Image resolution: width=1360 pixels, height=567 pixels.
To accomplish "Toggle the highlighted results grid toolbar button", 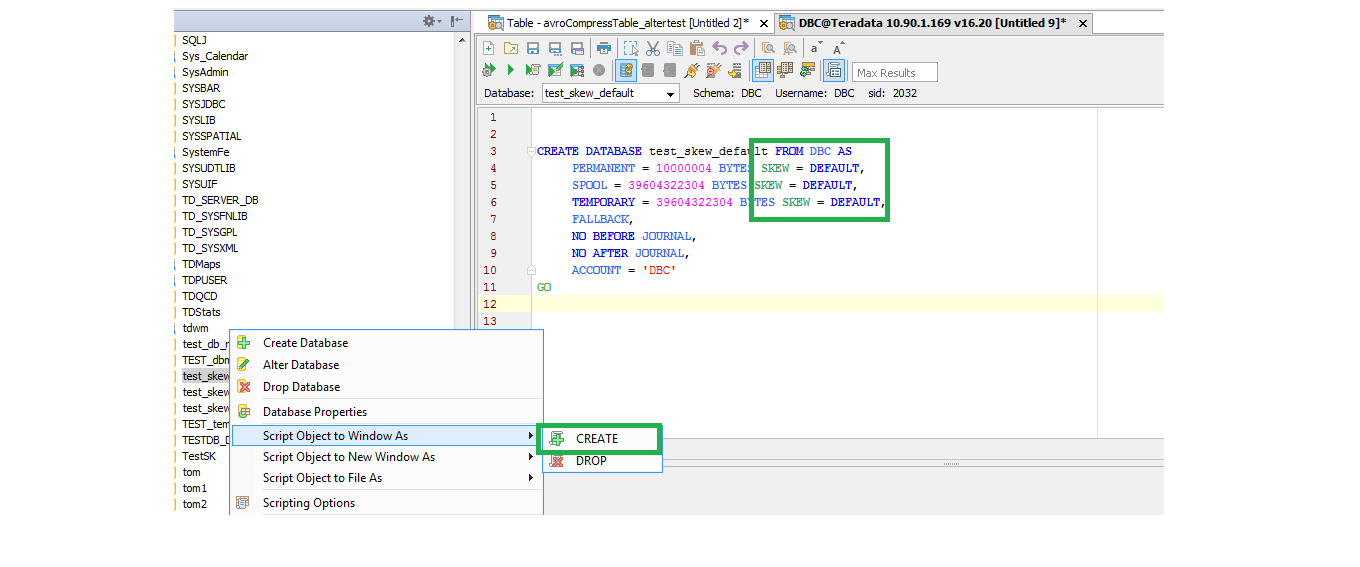I will 763,70.
